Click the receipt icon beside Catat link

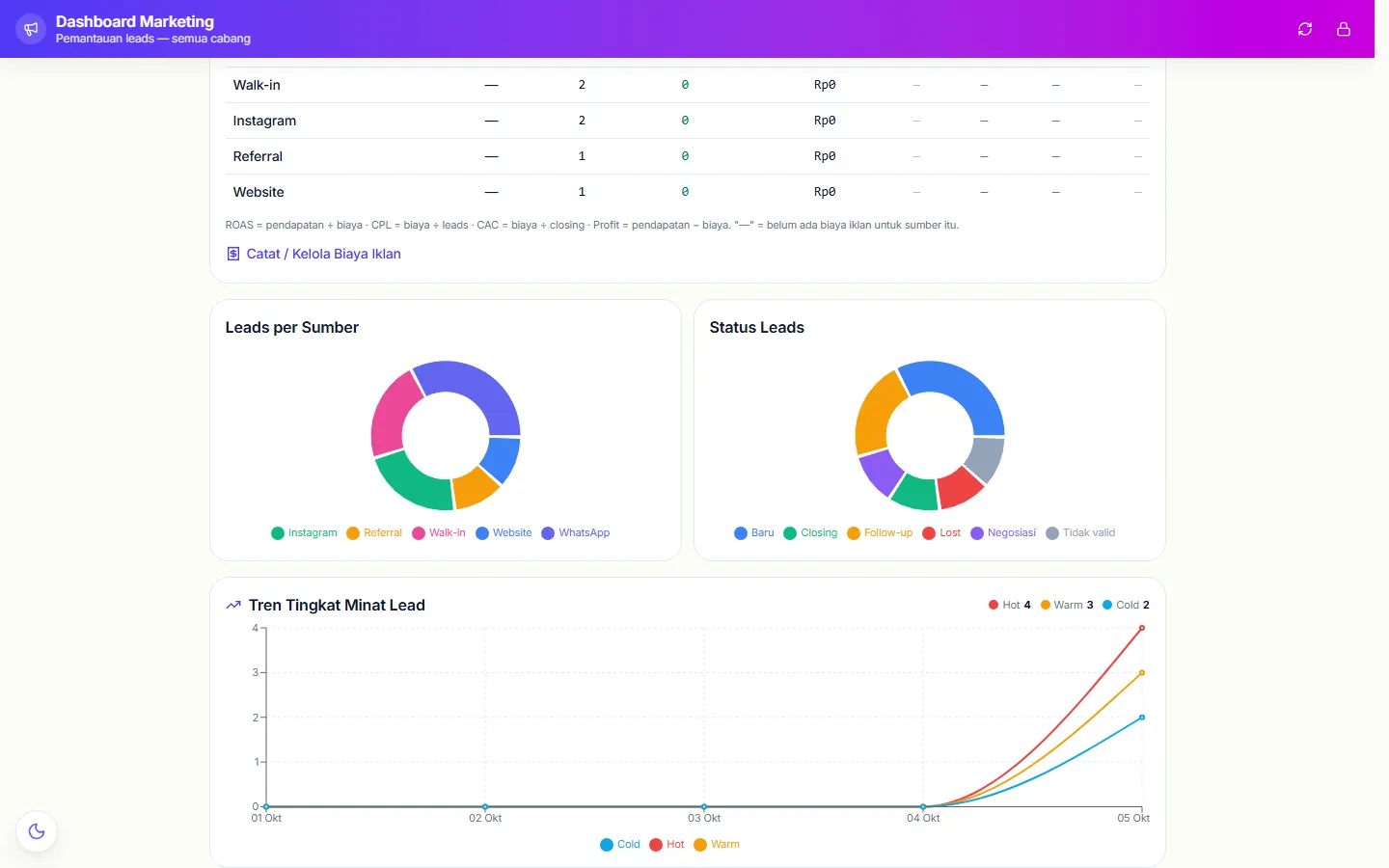click(x=233, y=254)
